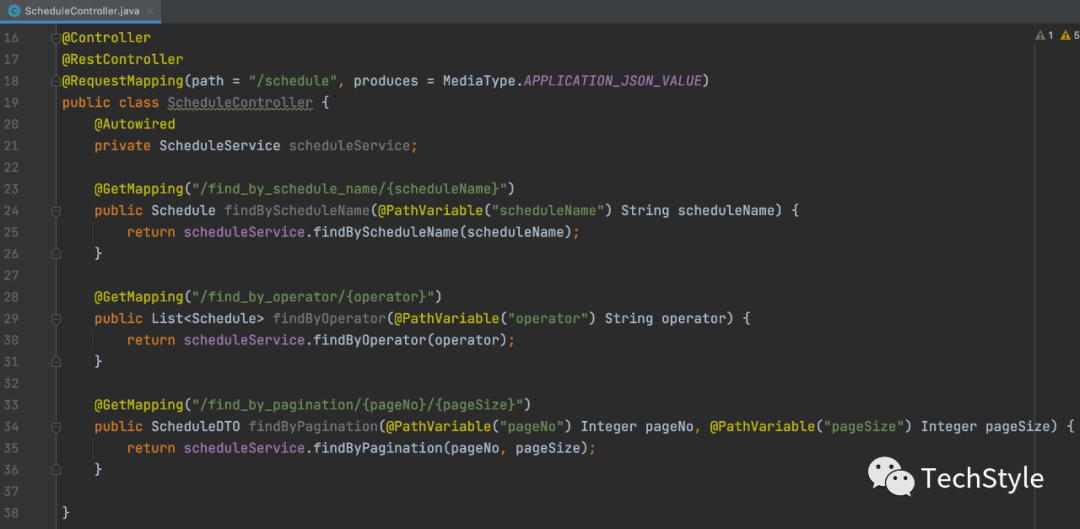Fold findByOperator method at line 29
1080x529 pixels.
tap(56, 318)
